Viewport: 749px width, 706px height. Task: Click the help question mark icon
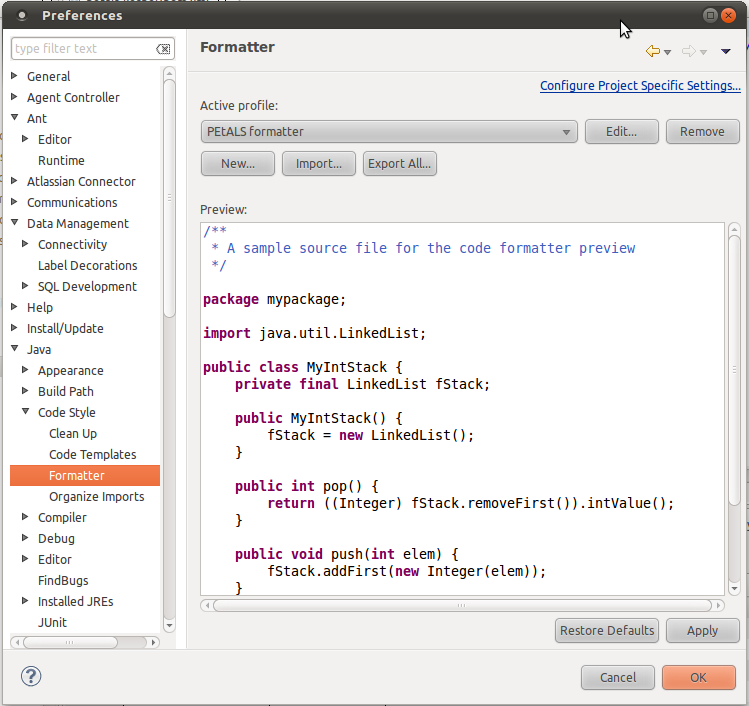pos(31,677)
